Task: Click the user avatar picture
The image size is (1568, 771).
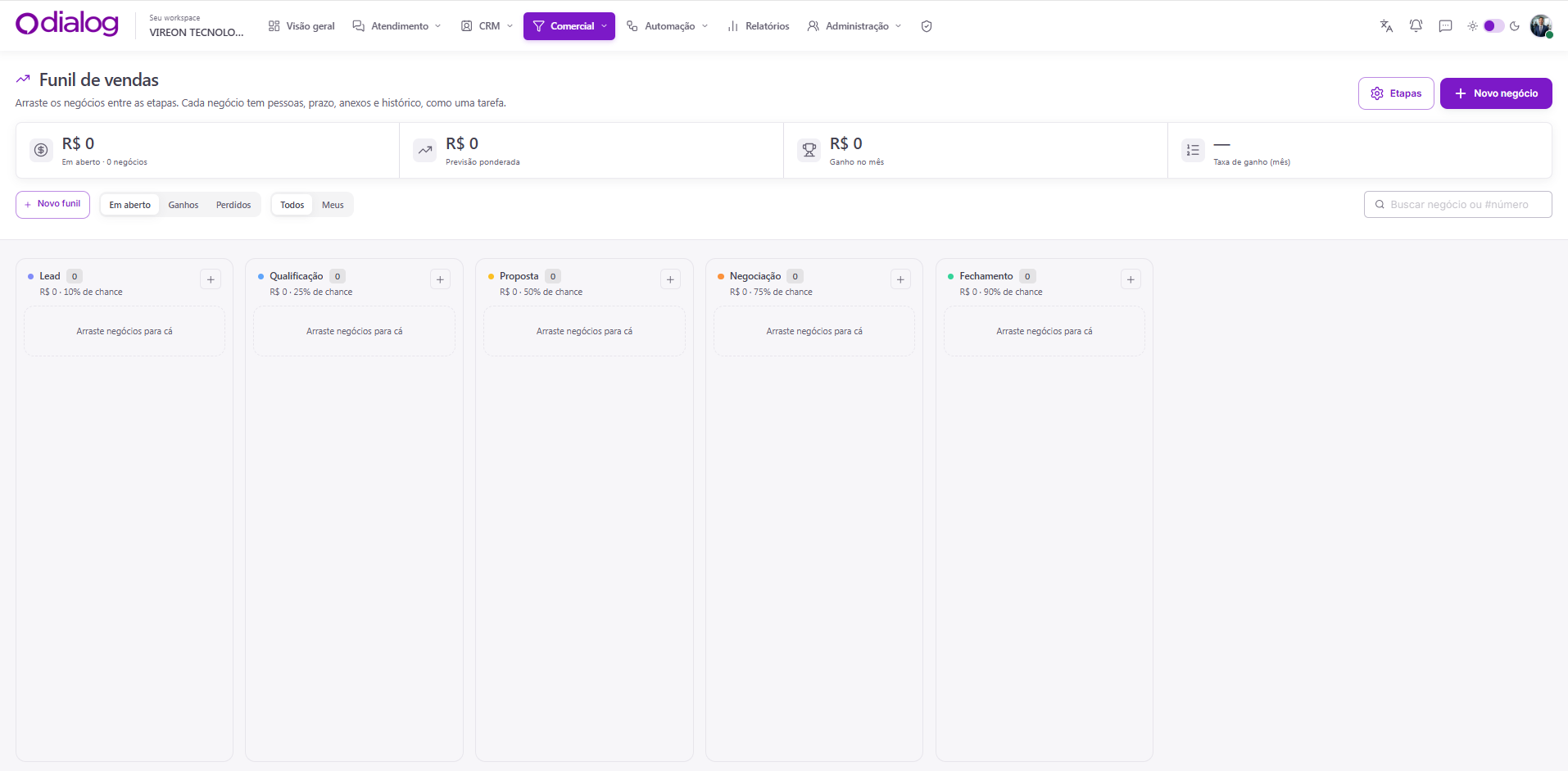Action: 1541,25
